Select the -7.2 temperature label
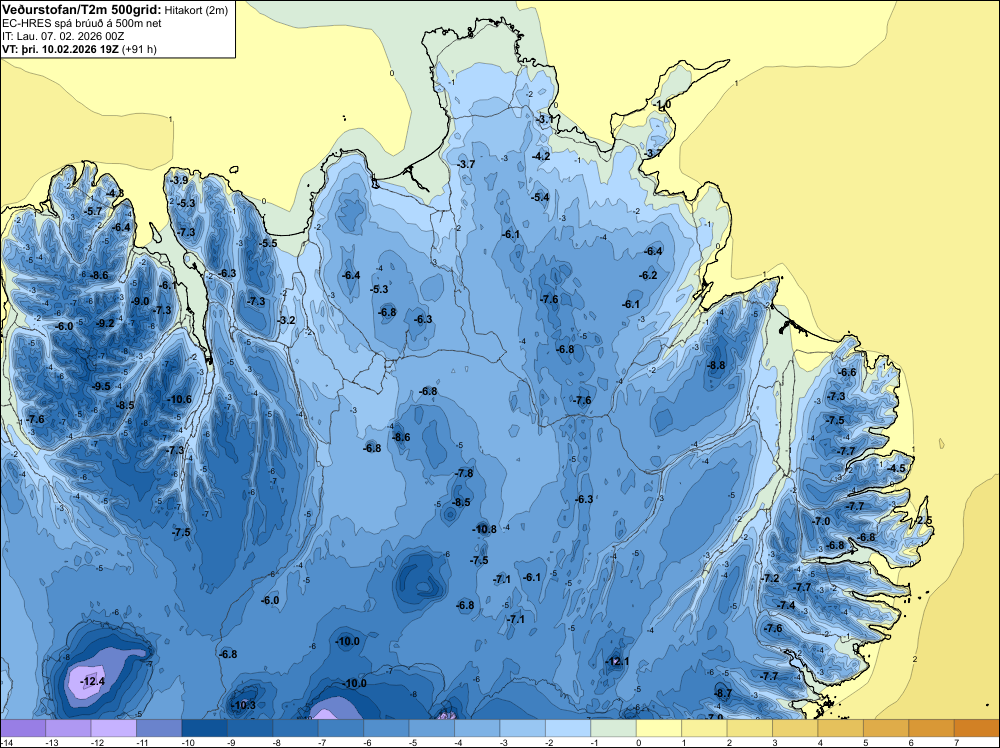Screen dimensions: 1000x748 pos(771,578)
